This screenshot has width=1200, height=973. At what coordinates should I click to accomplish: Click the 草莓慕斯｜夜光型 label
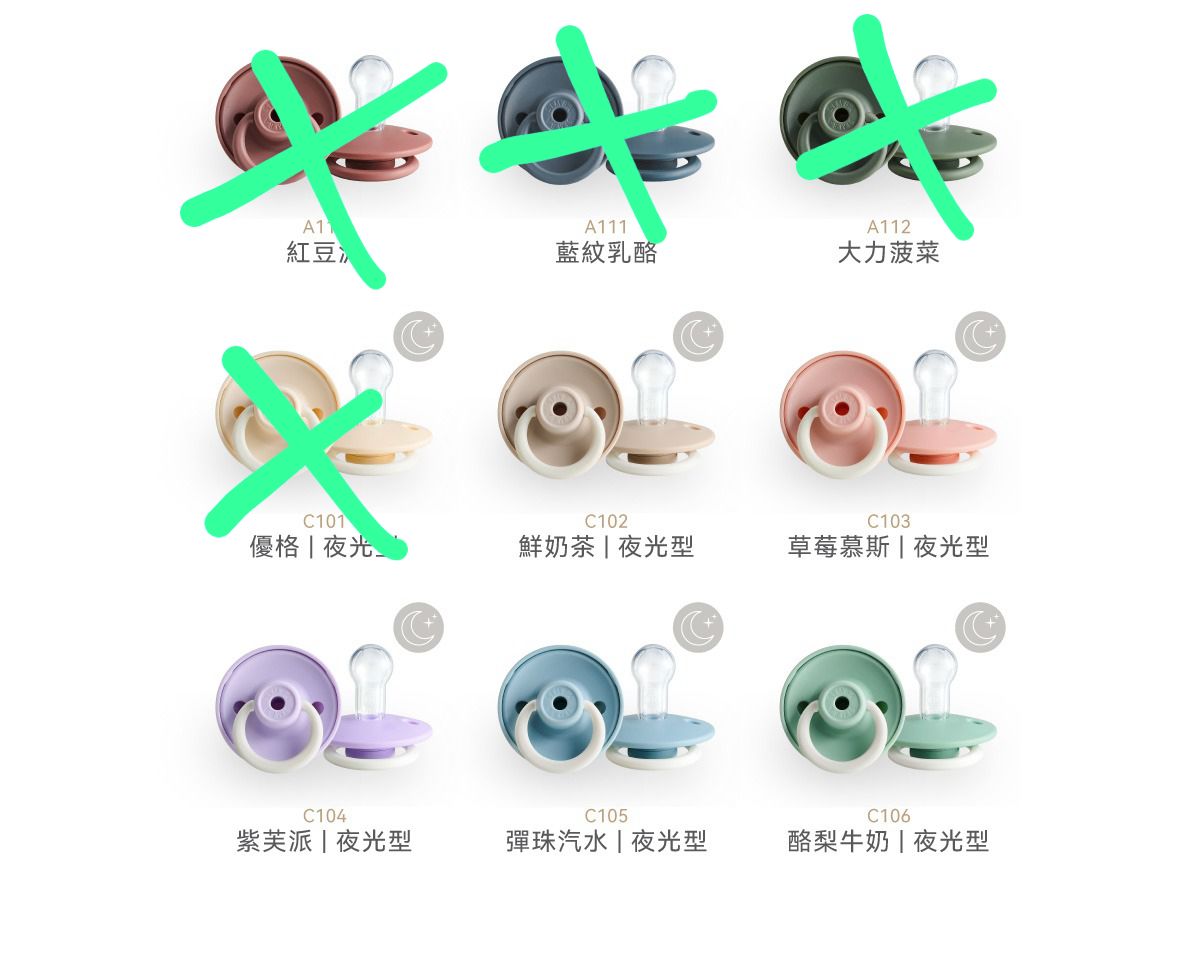(x=888, y=547)
